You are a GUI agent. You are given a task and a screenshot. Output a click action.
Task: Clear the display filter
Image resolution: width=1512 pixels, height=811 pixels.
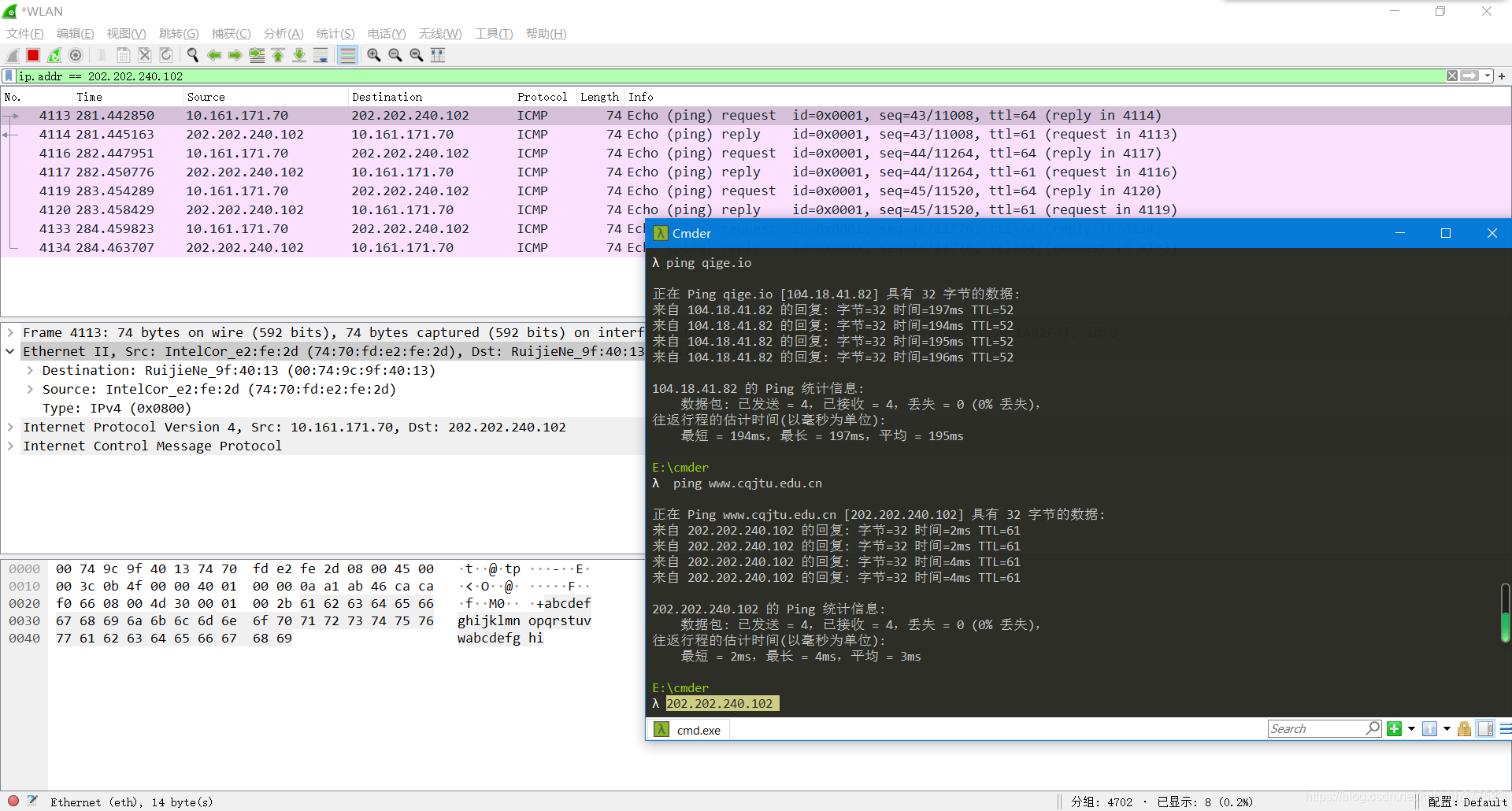pyautogui.click(x=1452, y=76)
